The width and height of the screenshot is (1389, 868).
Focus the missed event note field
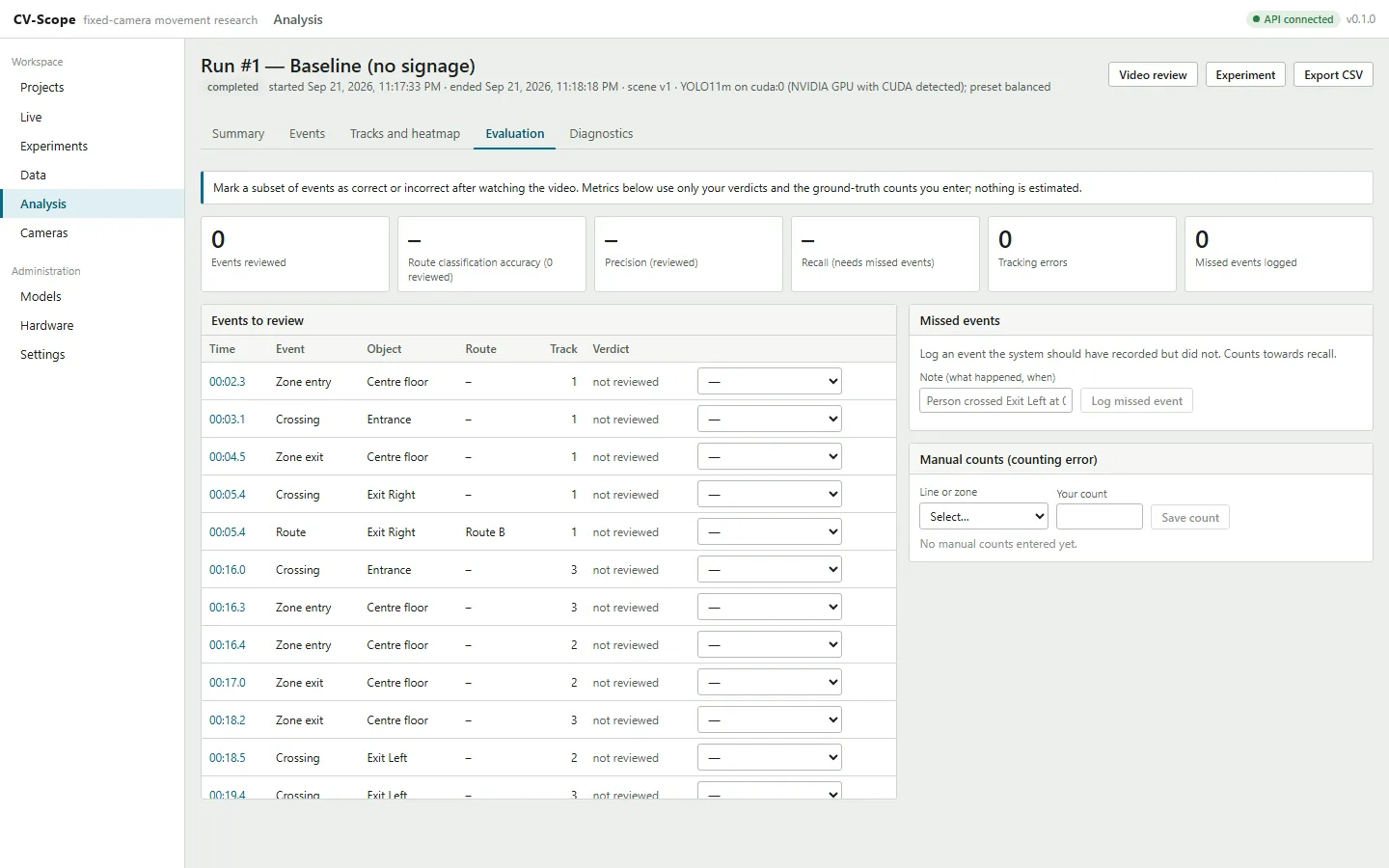pyautogui.click(x=995, y=401)
